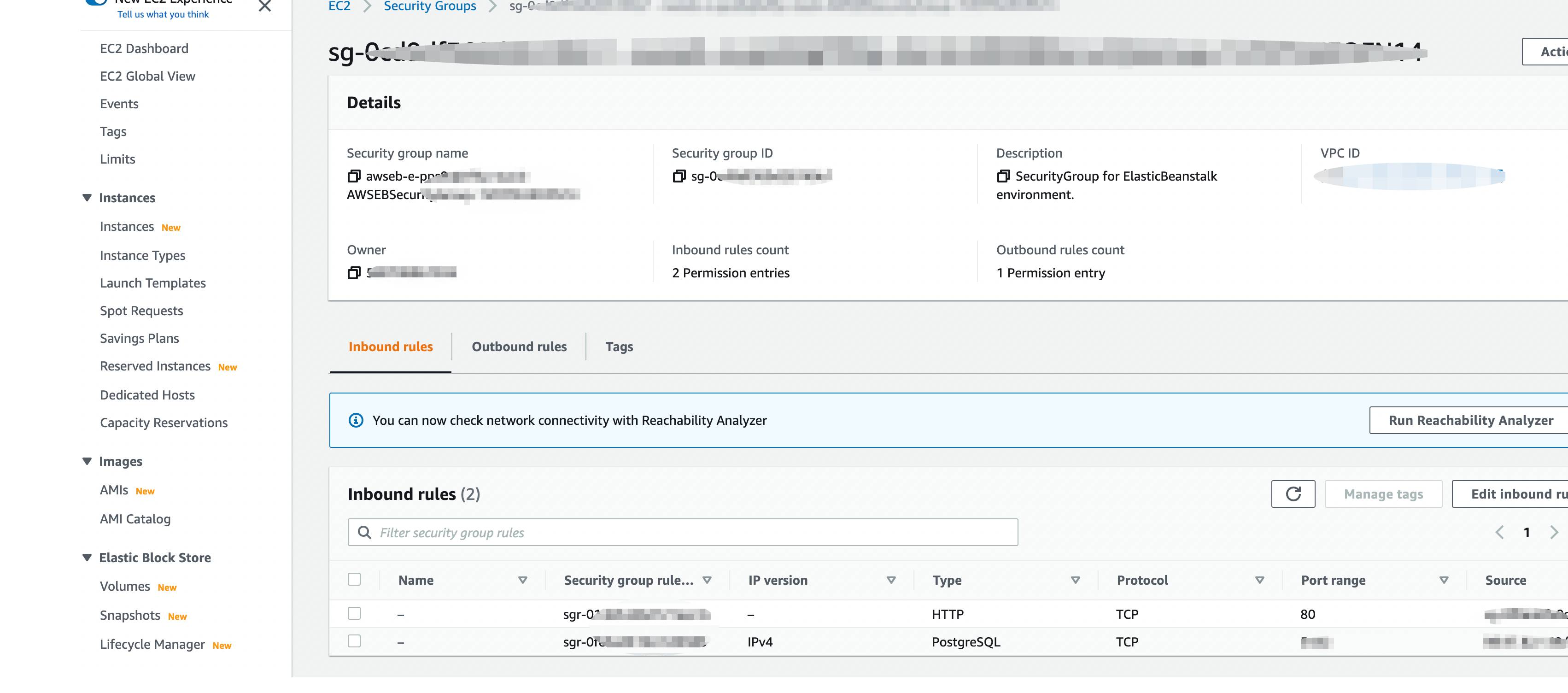The height and width of the screenshot is (693, 1568).
Task: Sort rules by Name column arrow
Action: pyautogui.click(x=522, y=581)
